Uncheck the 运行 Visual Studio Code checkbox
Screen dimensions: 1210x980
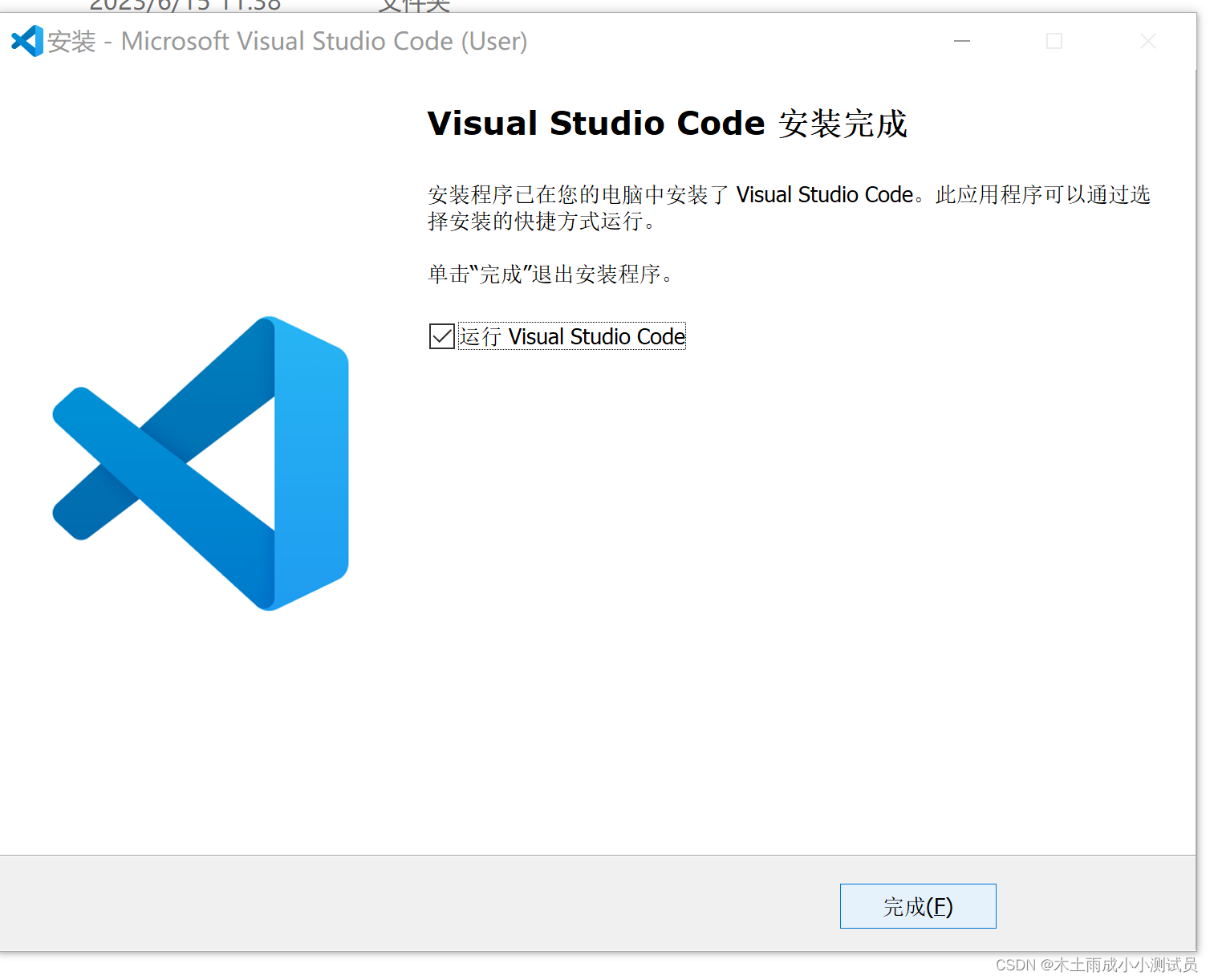442,336
